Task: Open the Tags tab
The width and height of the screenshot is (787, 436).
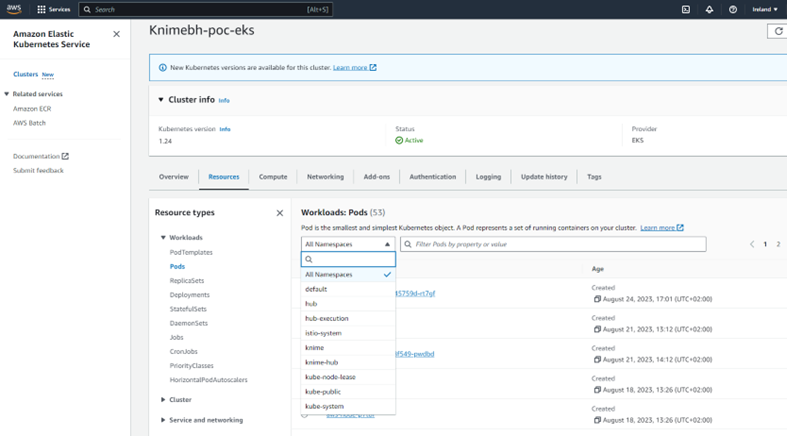Action: pyautogui.click(x=594, y=177)
